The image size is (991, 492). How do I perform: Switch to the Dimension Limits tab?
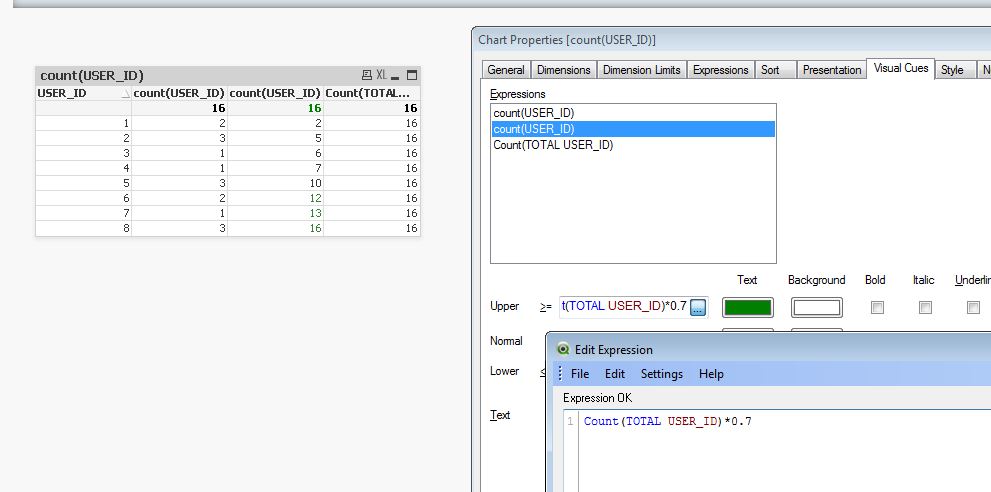[x=641, y=70]
